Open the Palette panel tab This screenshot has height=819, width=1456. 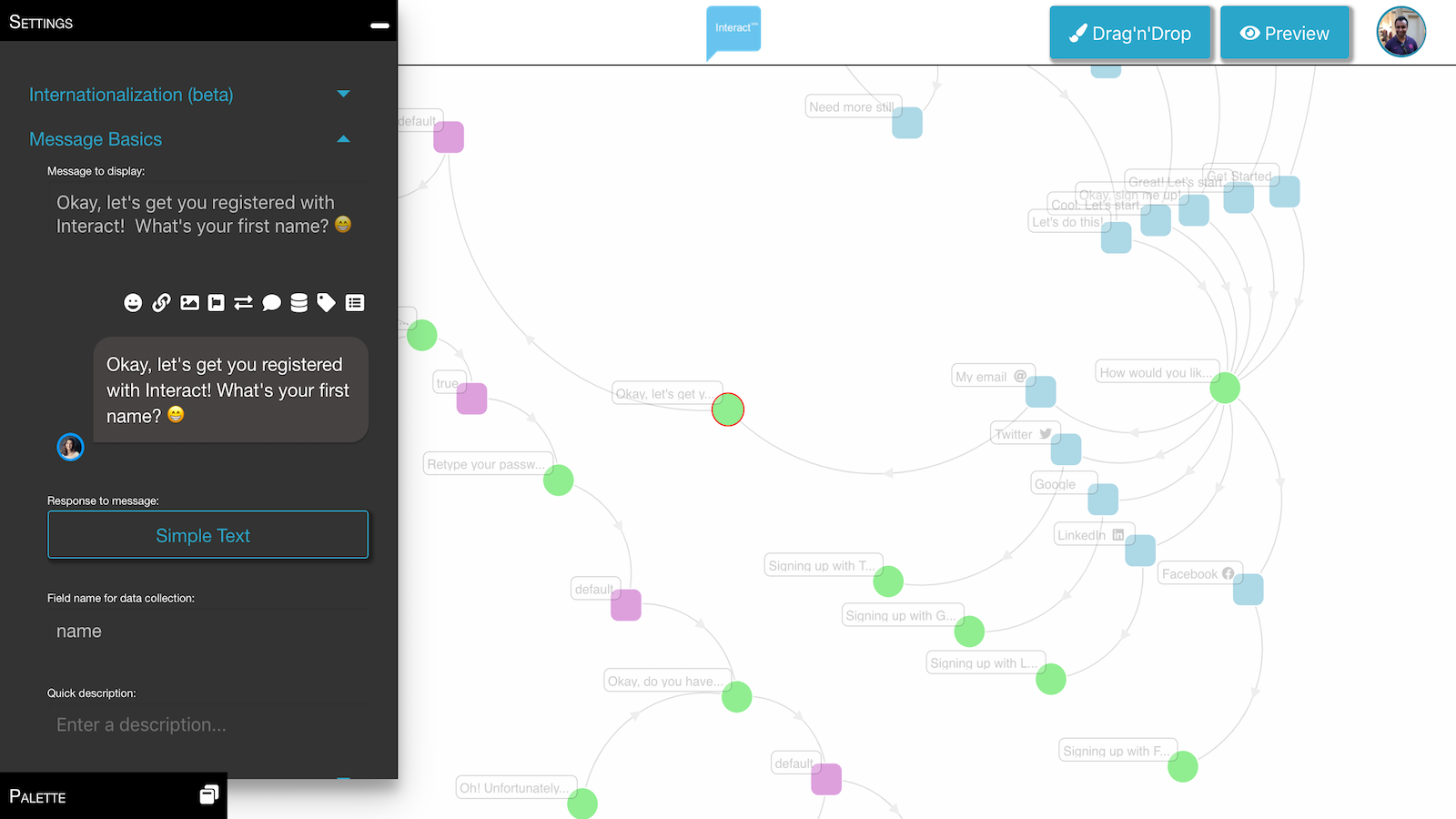click(x=114, y=796)
